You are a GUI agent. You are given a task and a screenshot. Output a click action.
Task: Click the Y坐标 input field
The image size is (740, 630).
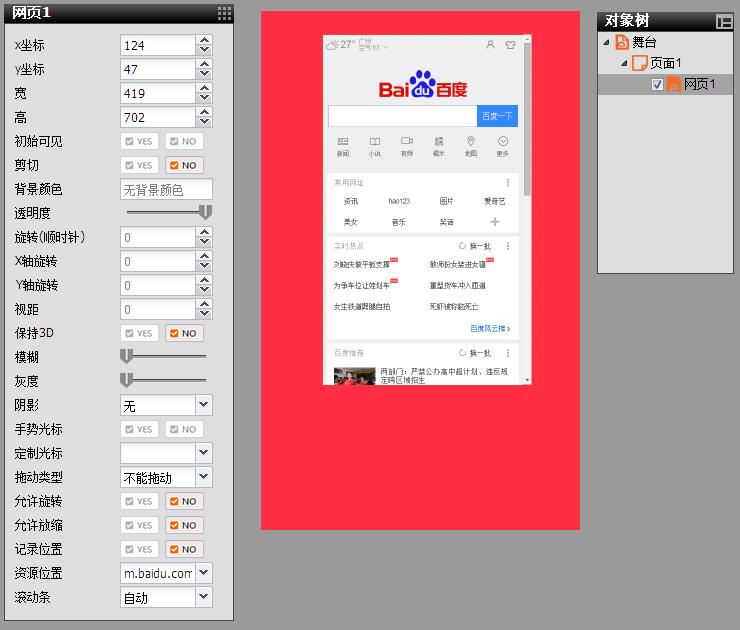(x=158, y=69)
